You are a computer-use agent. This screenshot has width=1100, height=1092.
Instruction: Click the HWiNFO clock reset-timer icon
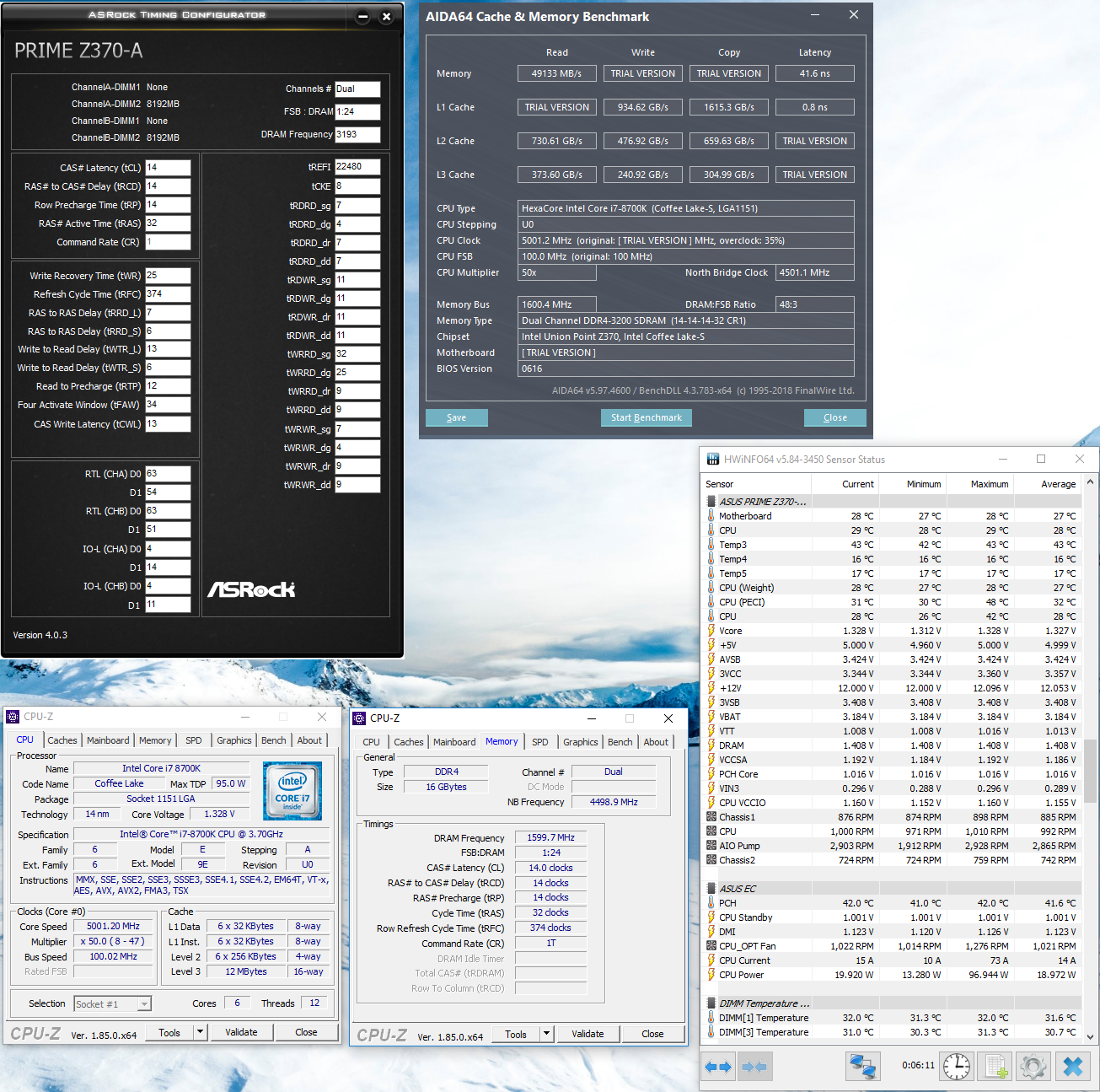point(956,1067)
